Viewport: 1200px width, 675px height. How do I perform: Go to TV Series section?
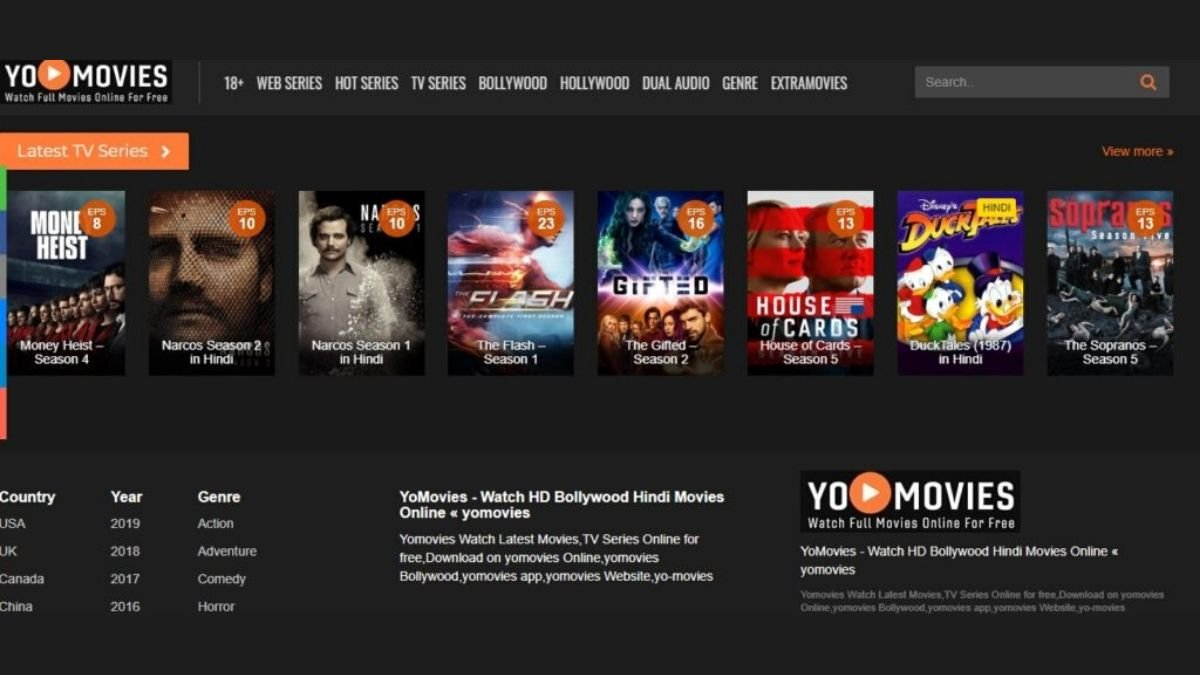(438, 83)
